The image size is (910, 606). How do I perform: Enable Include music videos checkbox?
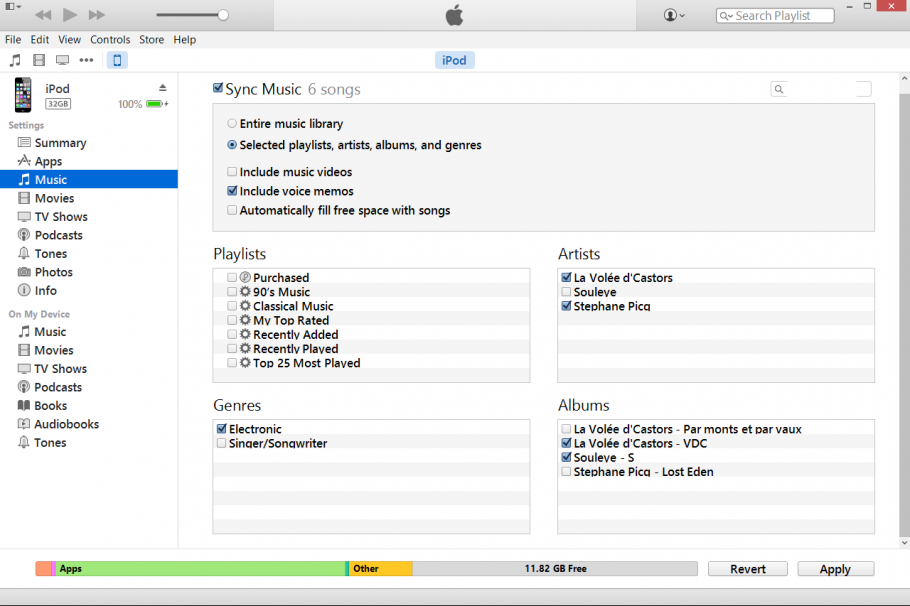pos(232,172)
